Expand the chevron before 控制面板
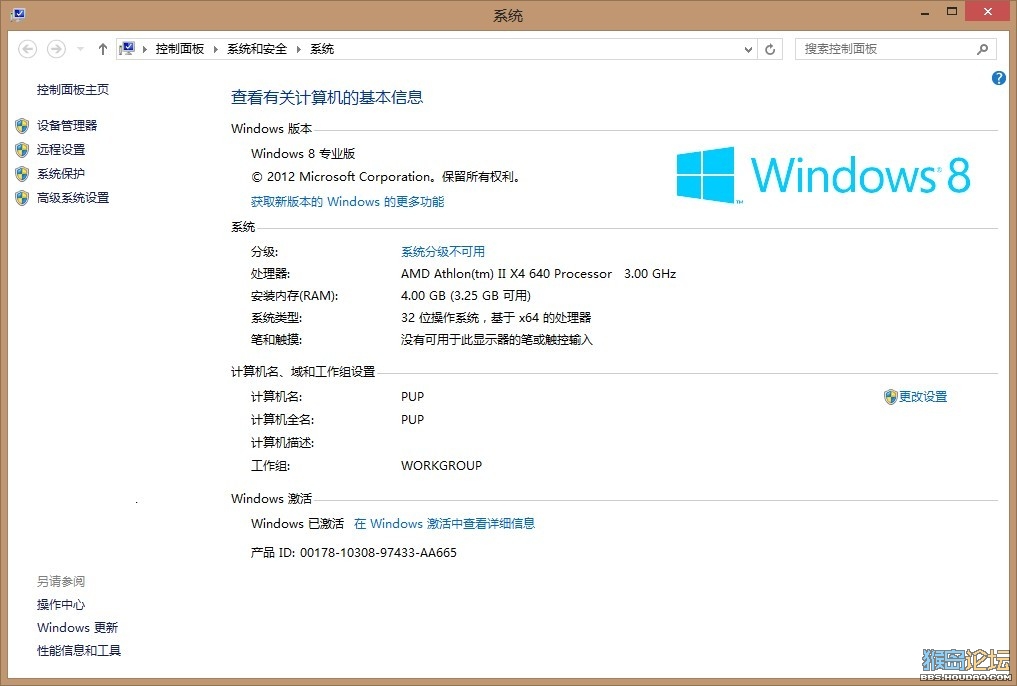Screen dimensions: 1017x686 click(145, 49)
